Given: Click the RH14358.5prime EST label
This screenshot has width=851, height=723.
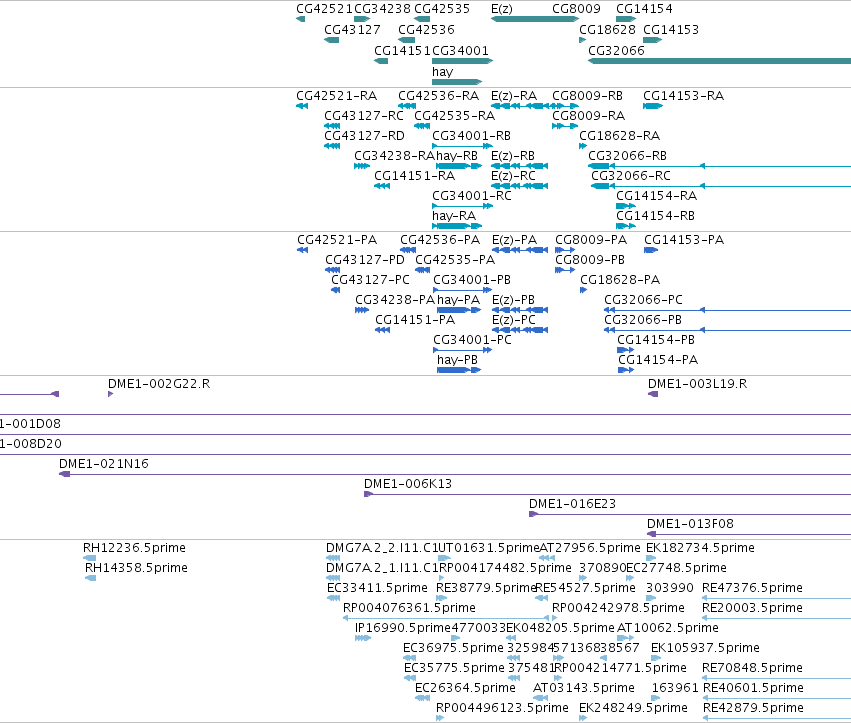Looking at the screenshot, I should coord(136,568).
